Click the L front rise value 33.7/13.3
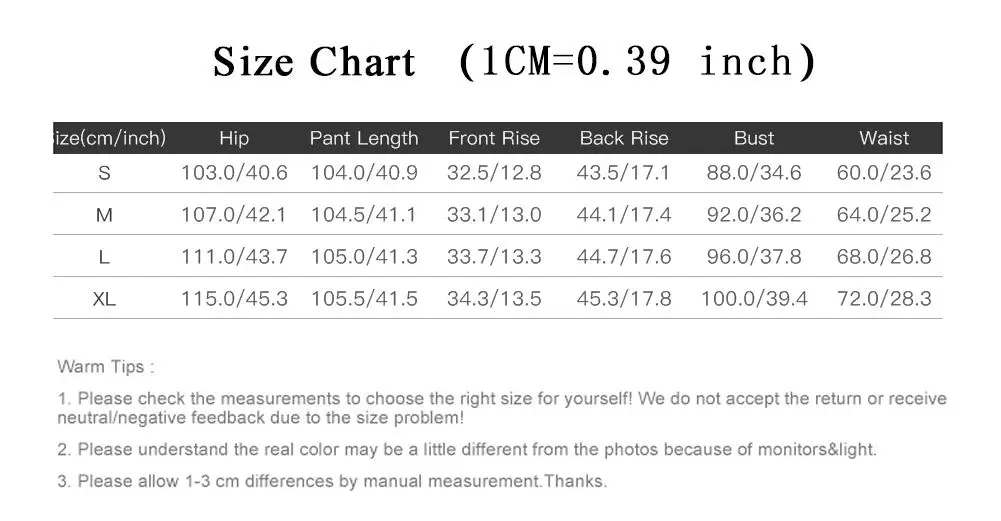1001x521 pixels. (x=494, y=257)
